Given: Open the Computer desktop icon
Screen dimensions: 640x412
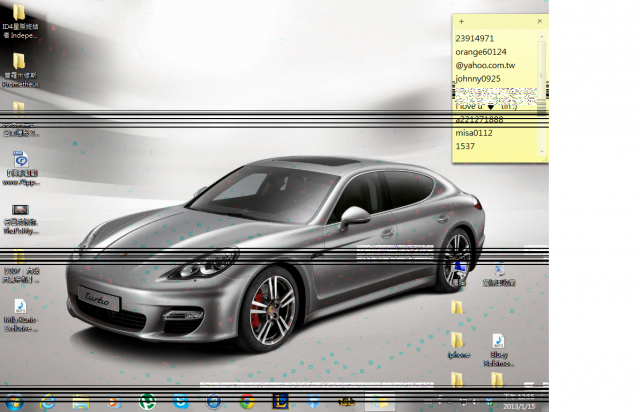Looking at the screenshot, I should pos(460,273).
